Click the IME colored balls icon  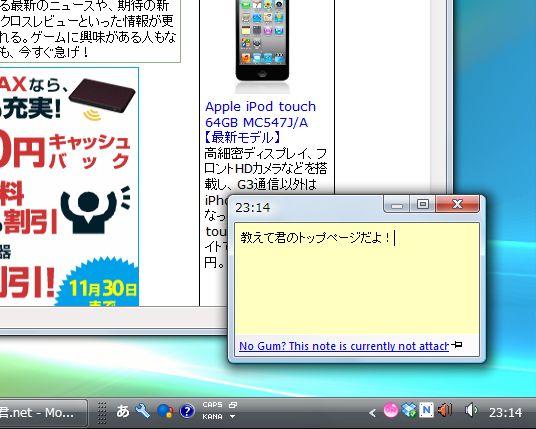(165, 411)
